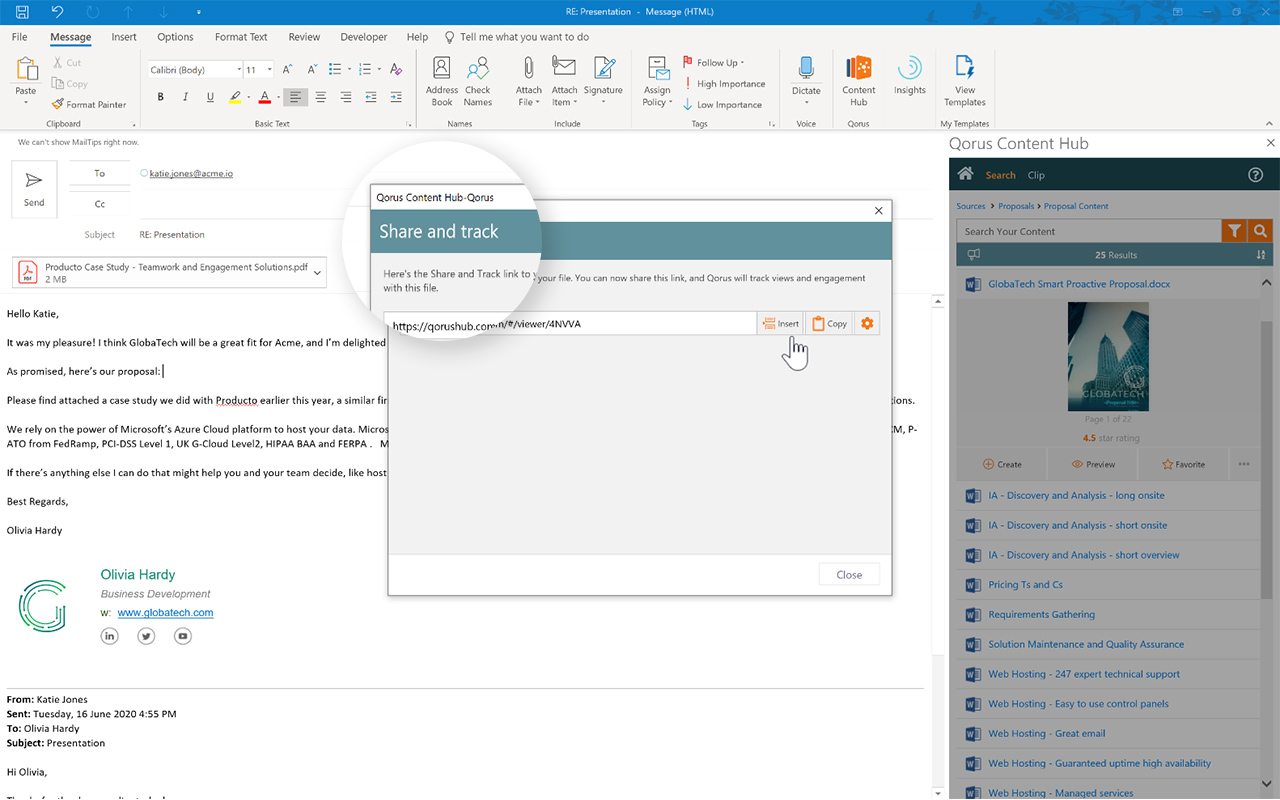The image size is (1280, 800).
Task: Click Preview for the GlobaTech proposal
Action: [1093, 464]
